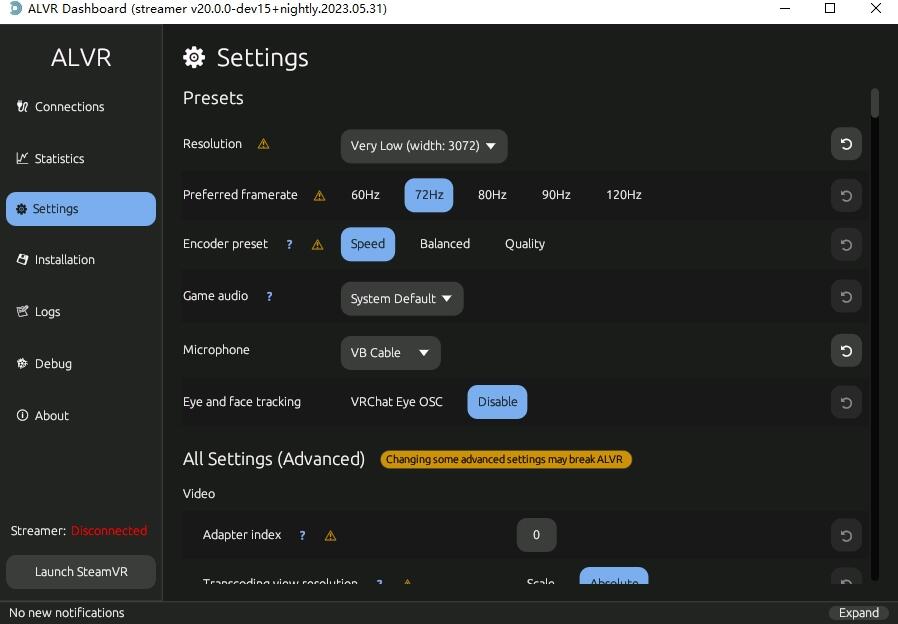
Task: Reset the Game audio setting
Action: (846, 297)
